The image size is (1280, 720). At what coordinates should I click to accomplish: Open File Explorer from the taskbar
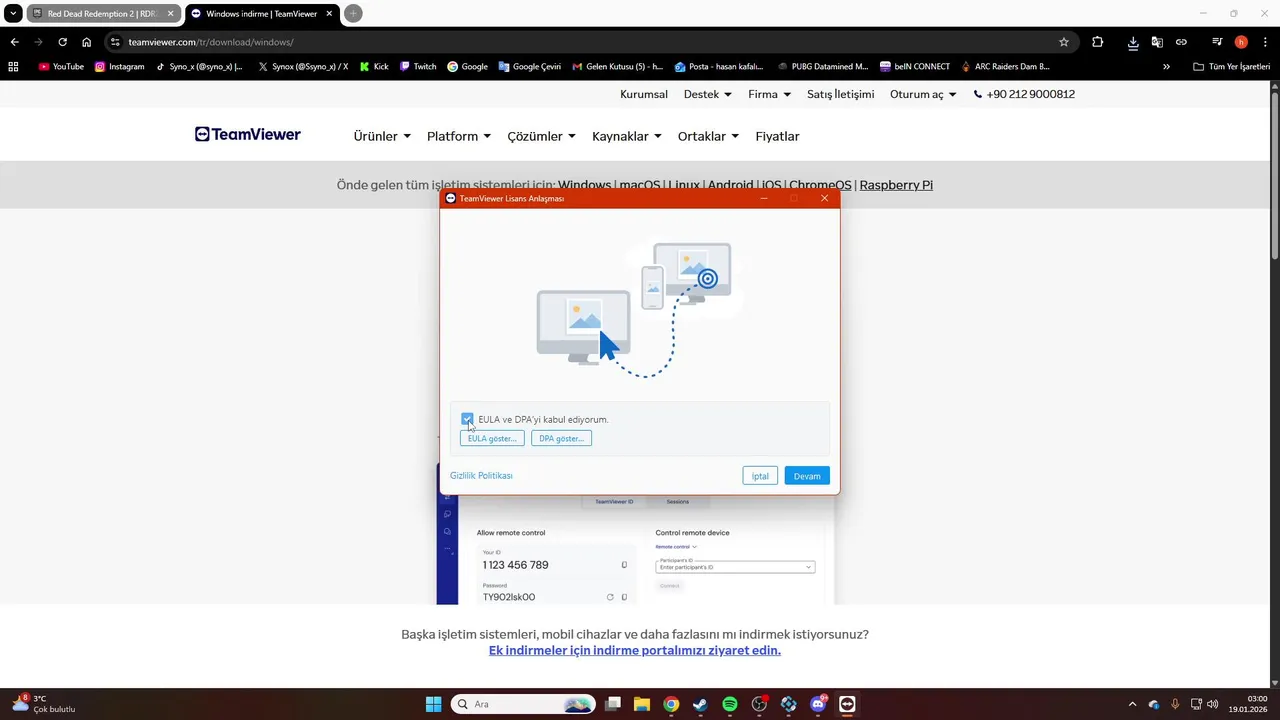[x=642, y=704]
